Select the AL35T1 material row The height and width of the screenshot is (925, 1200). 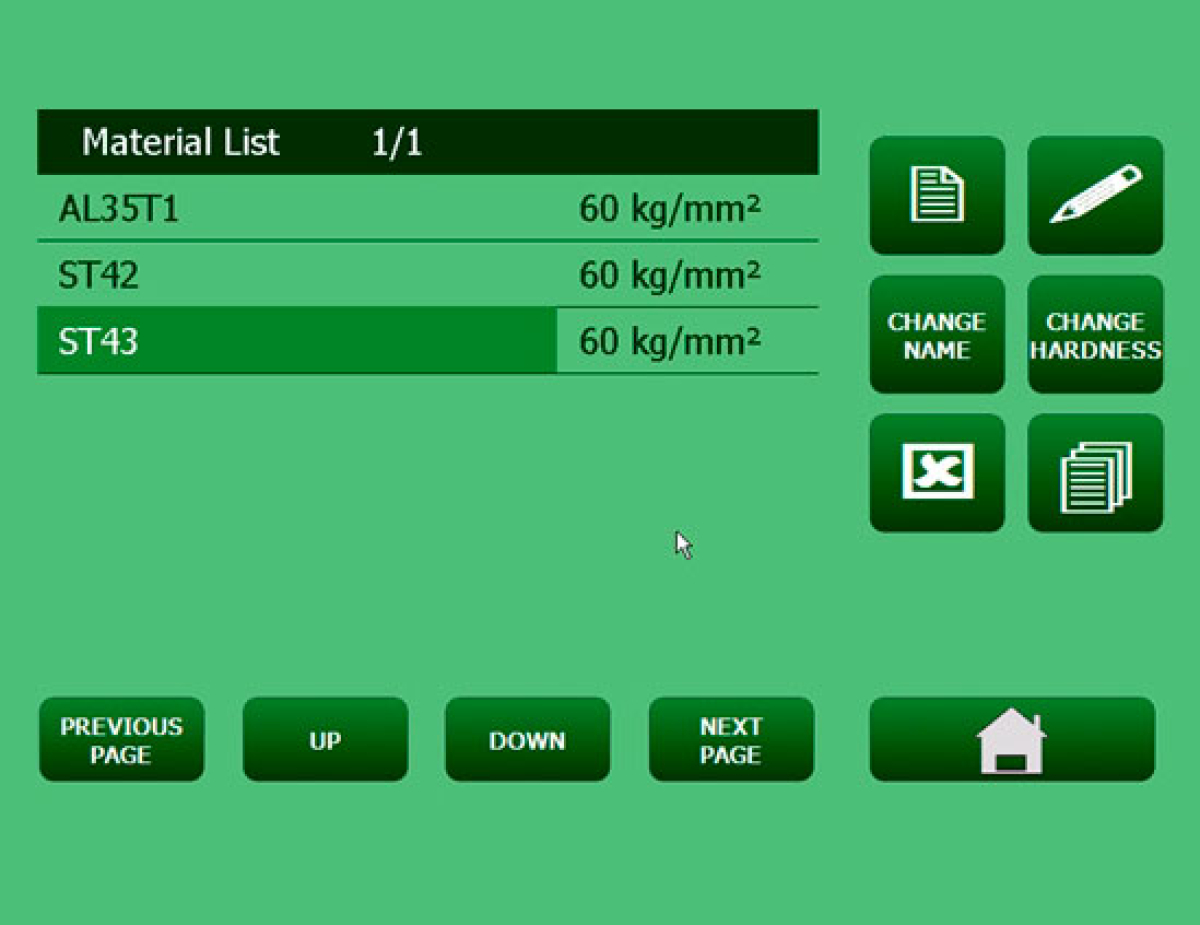[118, 209]
